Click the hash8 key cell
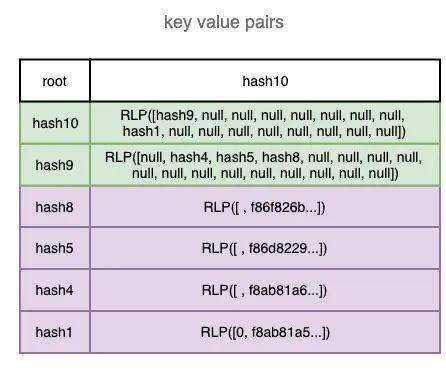The height and width of the screenshot is (383, 446). pyautogui.click(x=55, y=207)
